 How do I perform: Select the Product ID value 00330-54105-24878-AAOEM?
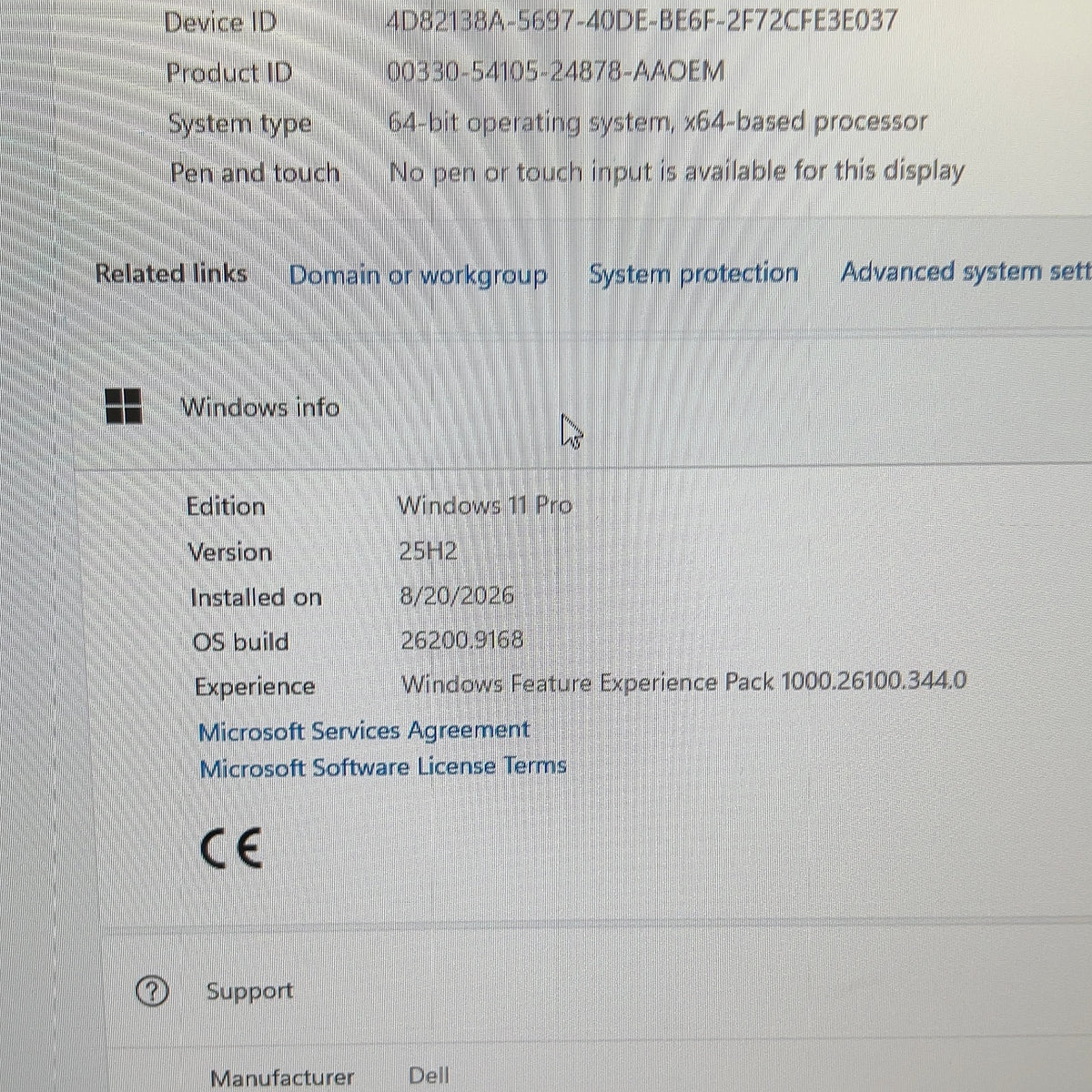tap(556, 71)
